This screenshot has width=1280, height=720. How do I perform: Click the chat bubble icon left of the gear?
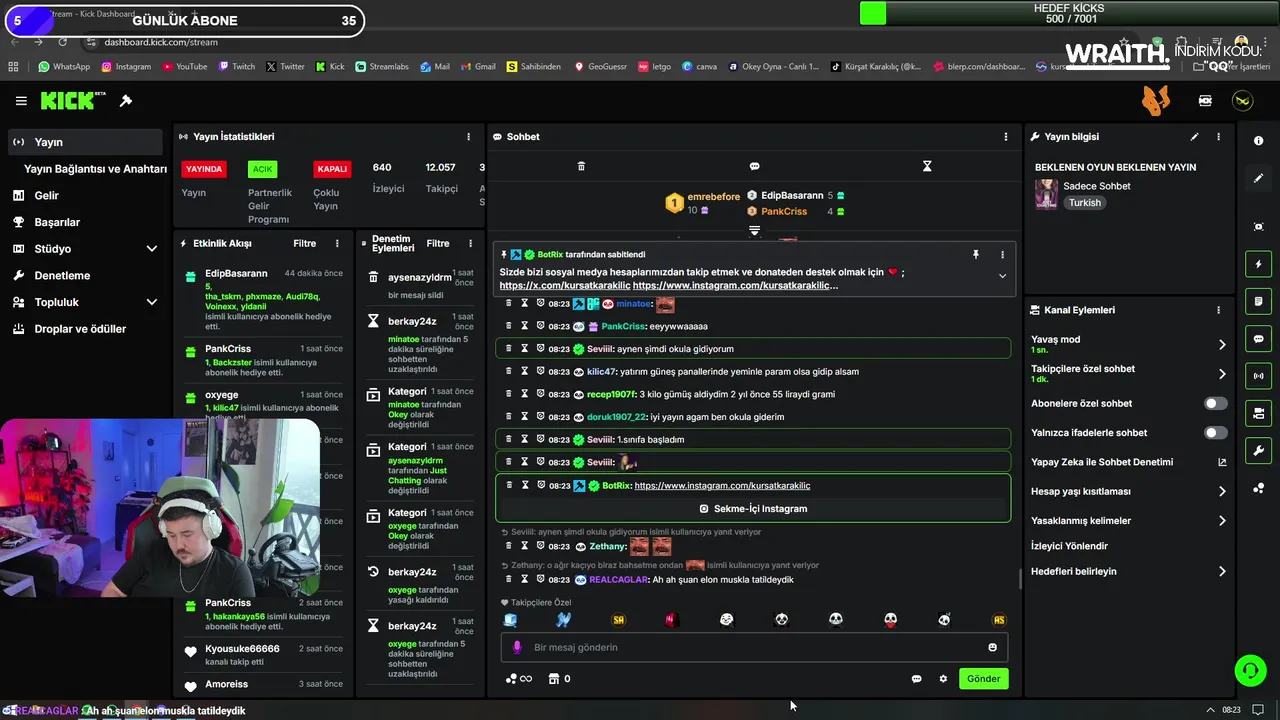(x=916, y=679)
